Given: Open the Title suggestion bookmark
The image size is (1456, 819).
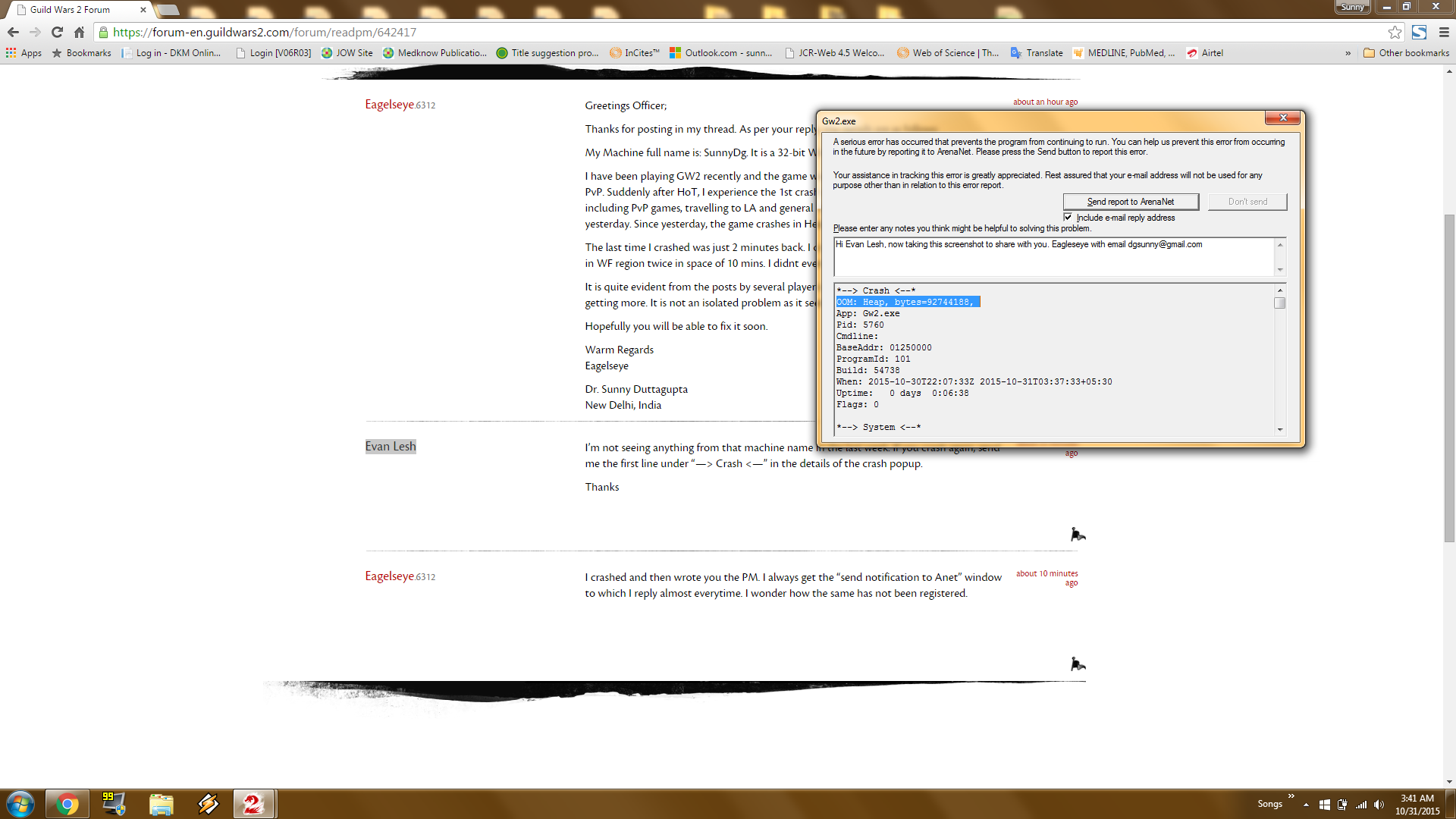Looking at the screenshot, I should point(548,53).
